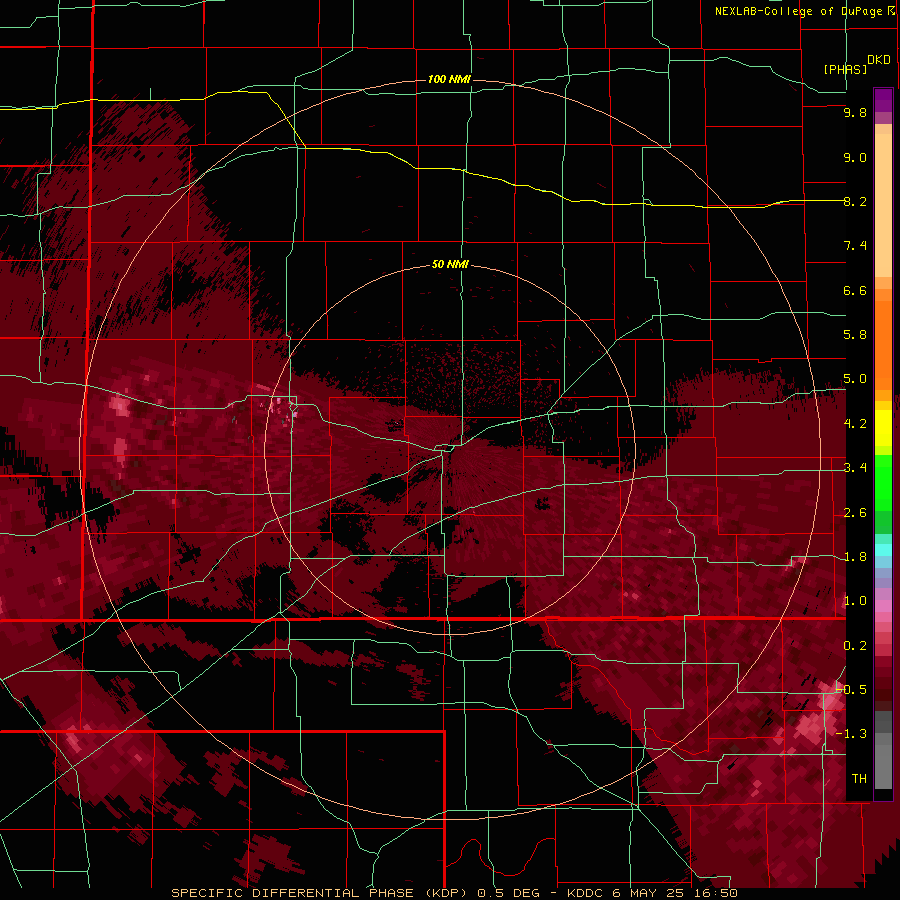Click the -1.3 value on the color scale
This screenshot has width=900, height=900.
851,734
